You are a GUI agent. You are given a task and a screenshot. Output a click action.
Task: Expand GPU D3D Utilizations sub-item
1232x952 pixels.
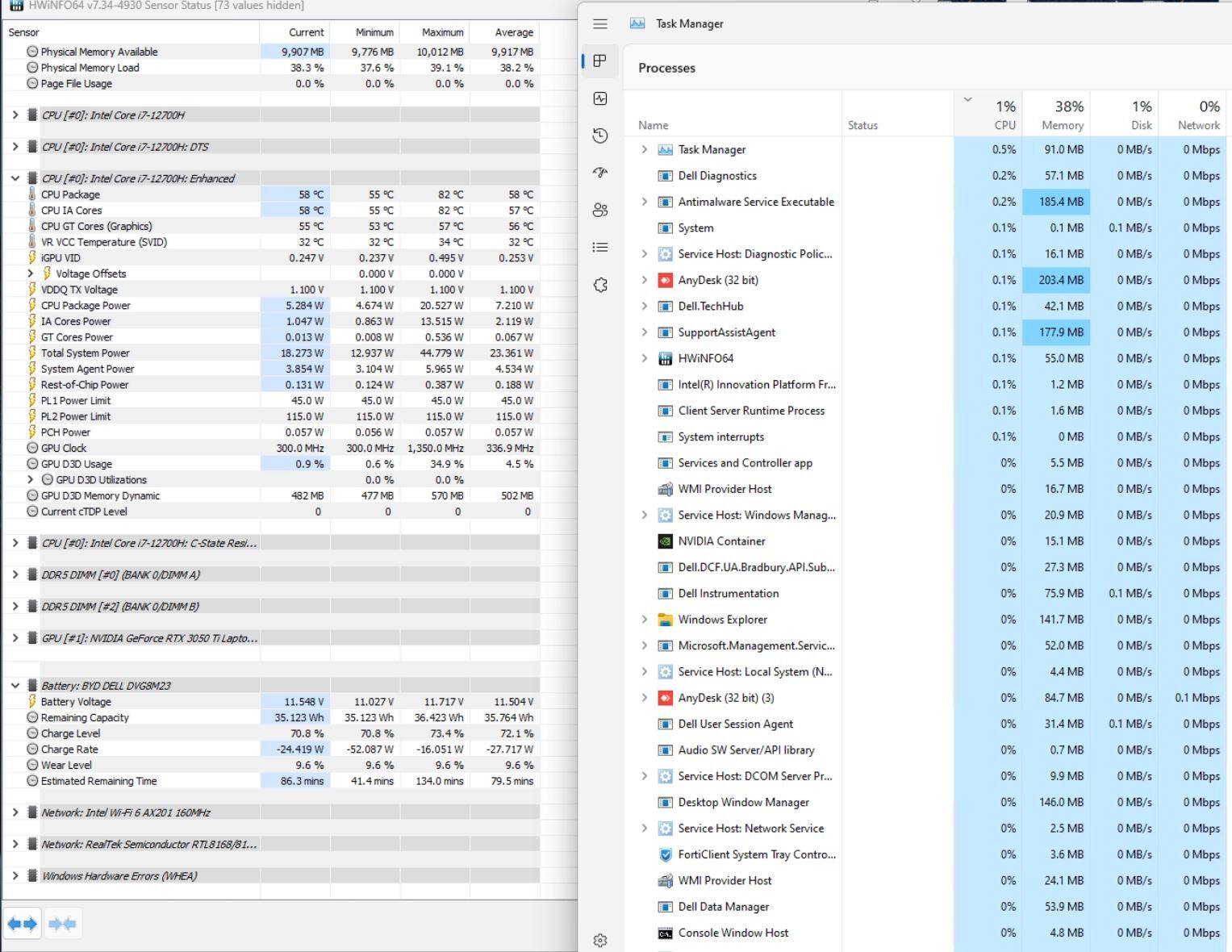[31, 479]
